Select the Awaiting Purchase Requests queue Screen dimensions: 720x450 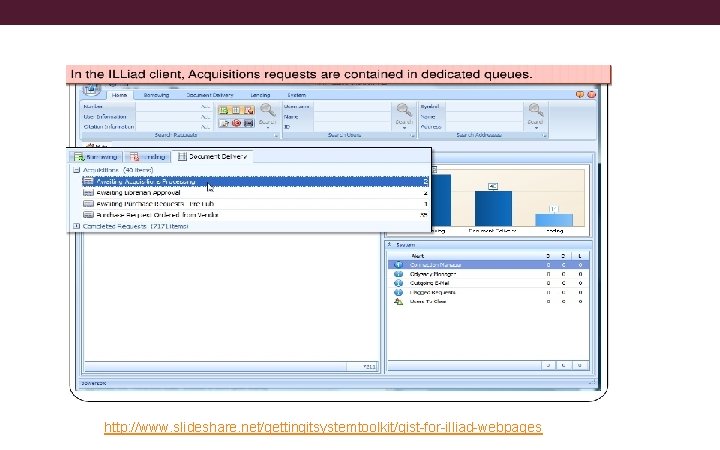coord(256,204)
